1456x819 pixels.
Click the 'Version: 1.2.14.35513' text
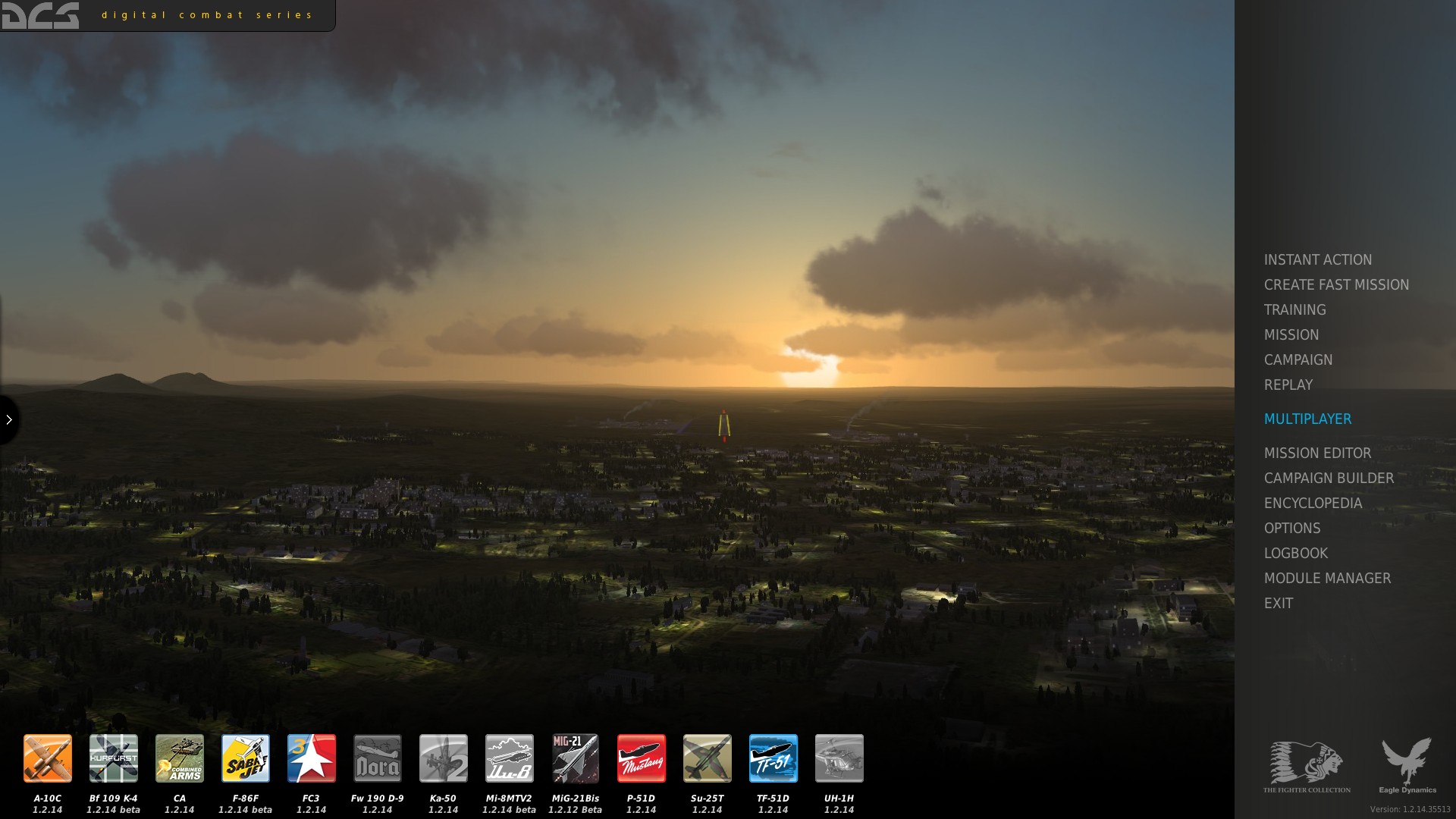pos(1410,810)
